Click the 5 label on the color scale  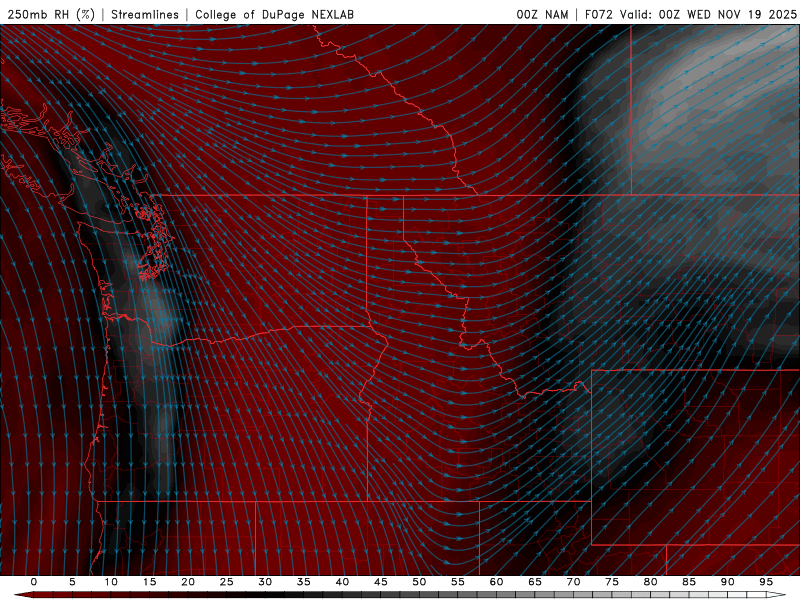coord(72,582)
